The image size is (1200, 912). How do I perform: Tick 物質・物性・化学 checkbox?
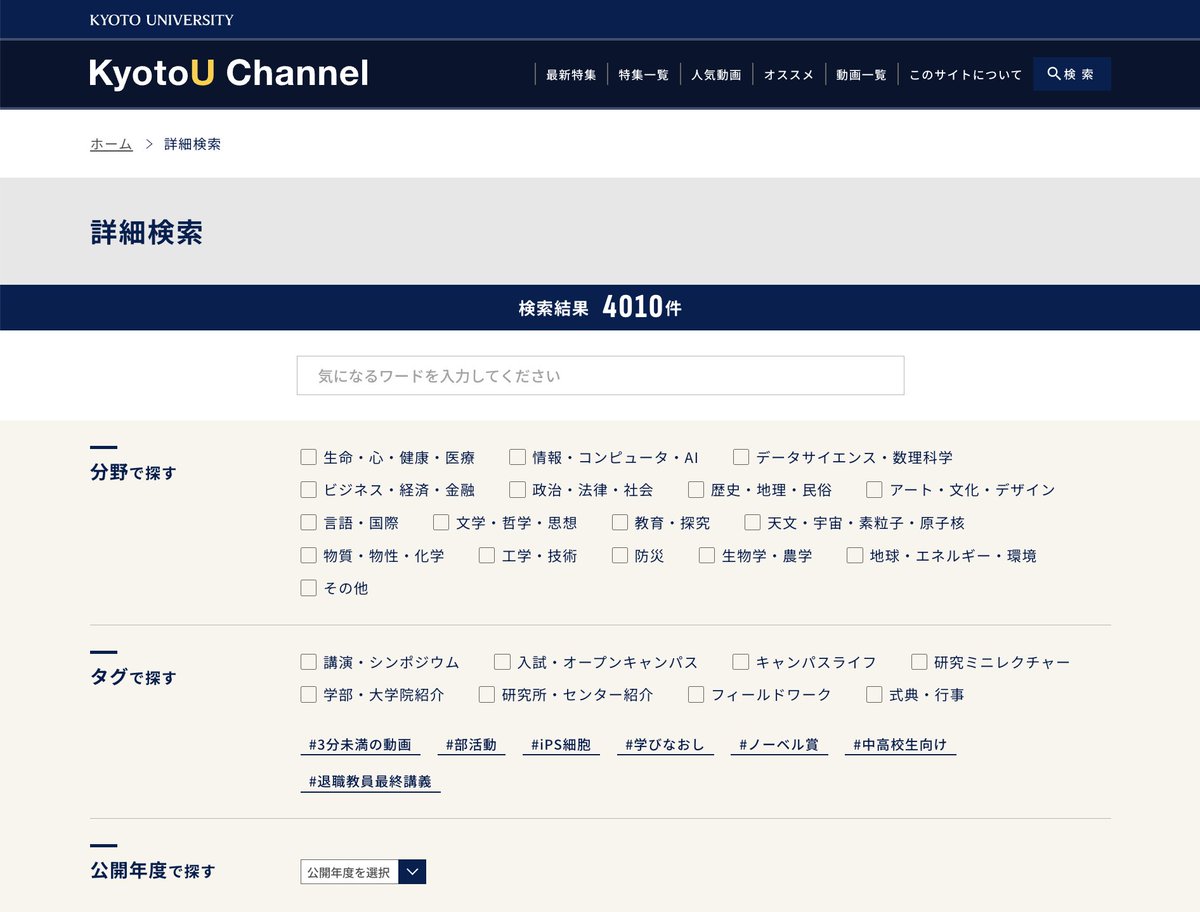point(308,556)
